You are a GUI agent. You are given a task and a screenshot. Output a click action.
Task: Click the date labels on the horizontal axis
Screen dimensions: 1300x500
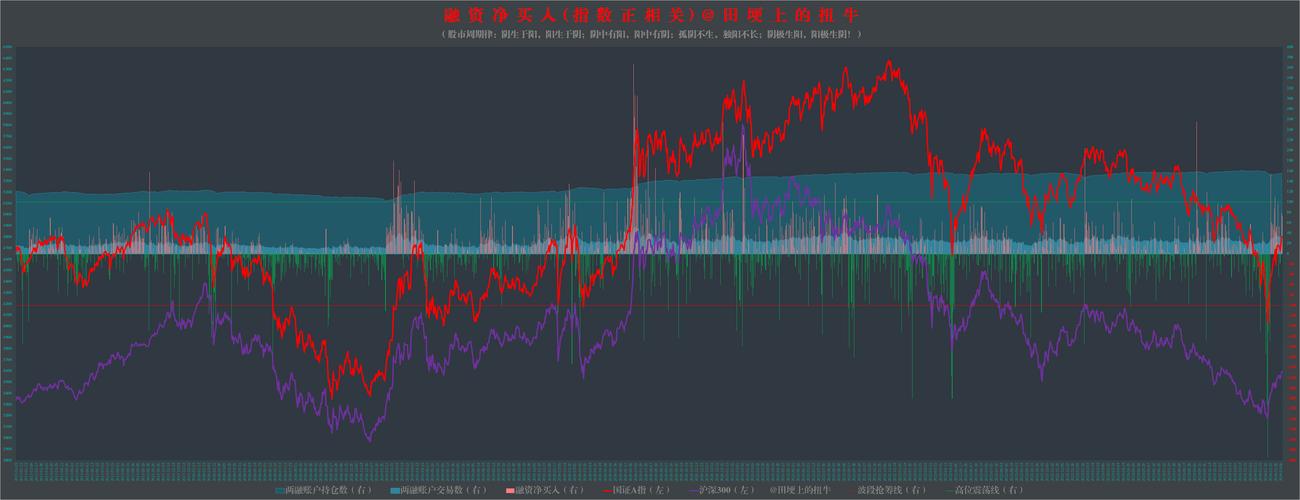[650, 470]
